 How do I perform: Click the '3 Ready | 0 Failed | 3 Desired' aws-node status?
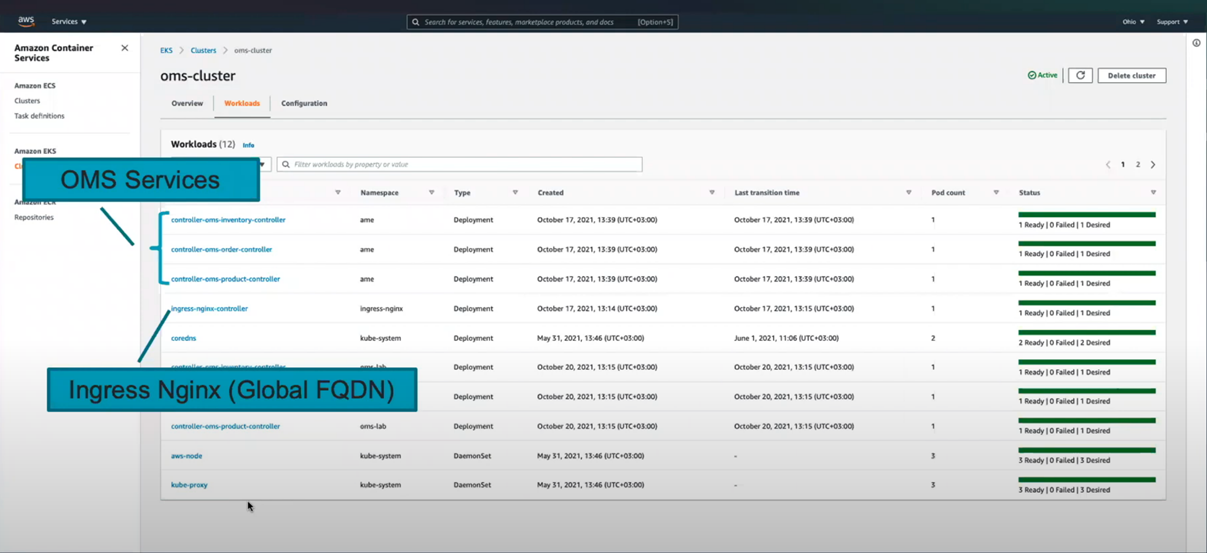(x=1064, y=461)
